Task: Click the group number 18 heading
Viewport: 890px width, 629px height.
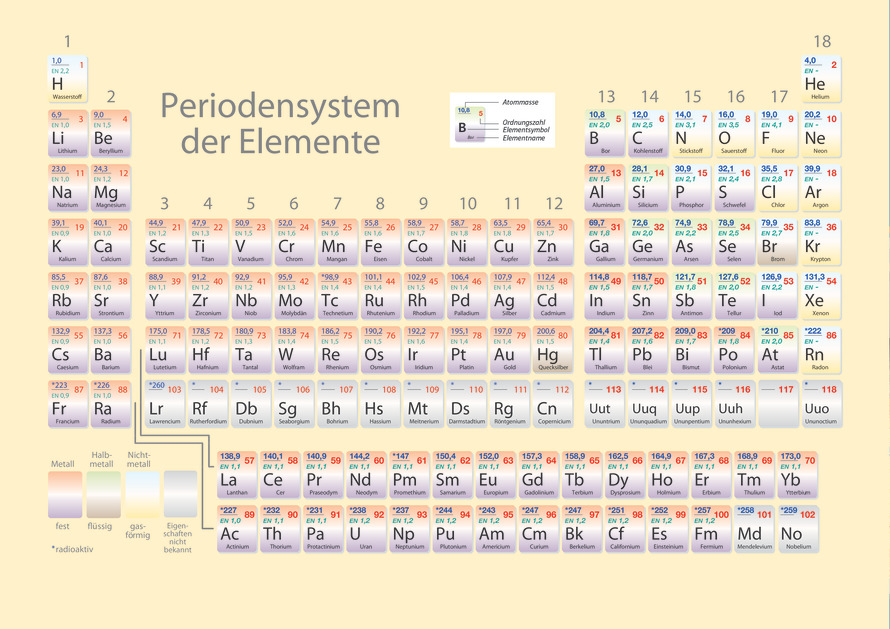Action: tap(822, 41)
